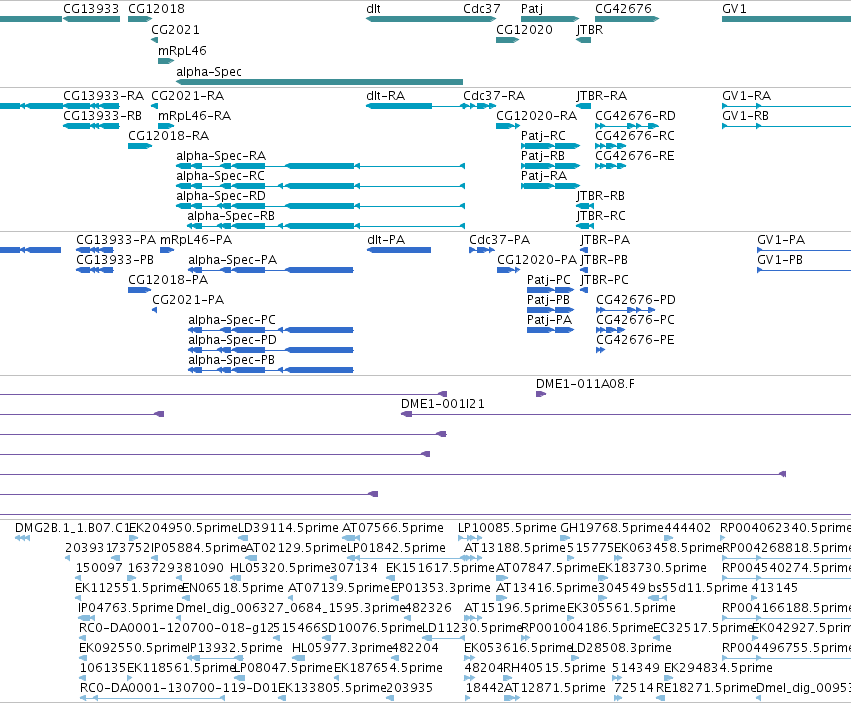The image size is (851, 703).
Task: Click the Patj-RA transcript label
Action: pos(544,176)
